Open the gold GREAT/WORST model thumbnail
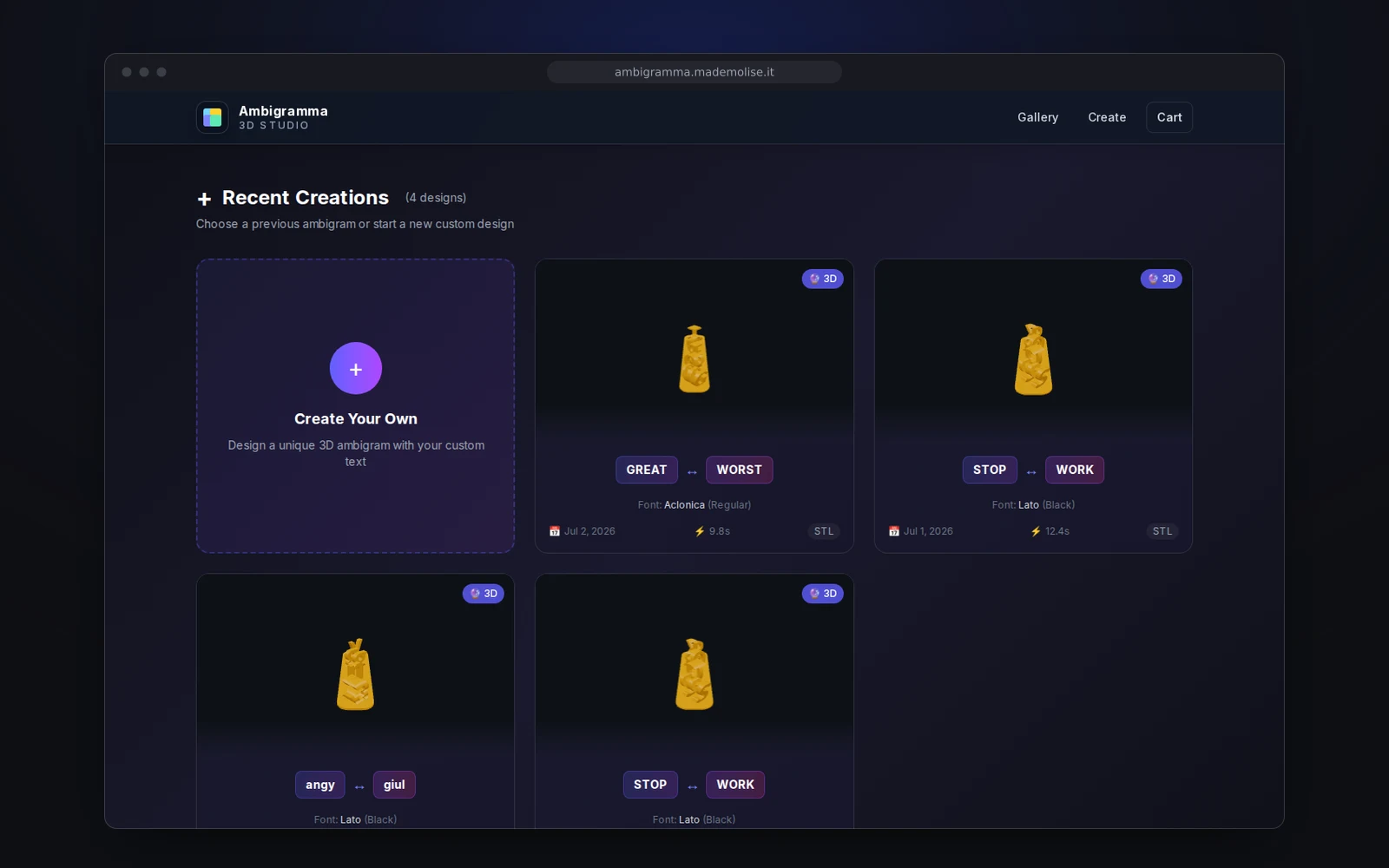 [x=694, y=359]
